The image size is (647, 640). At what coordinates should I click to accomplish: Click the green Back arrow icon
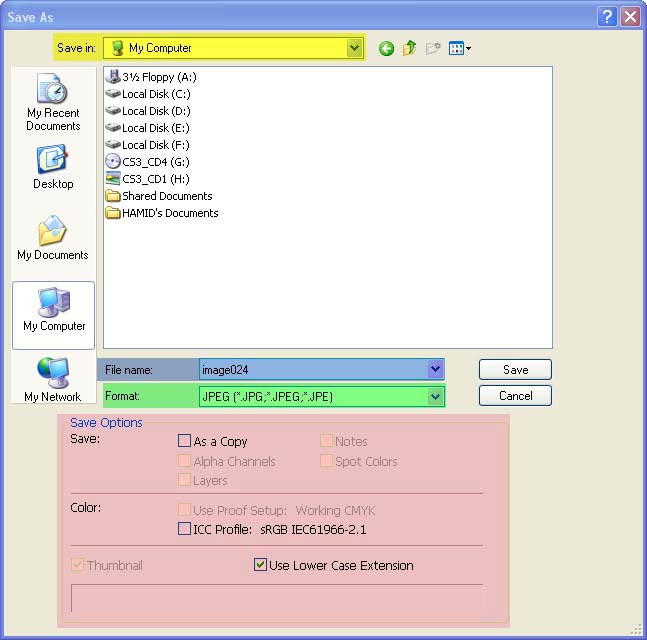coord(386,49)
